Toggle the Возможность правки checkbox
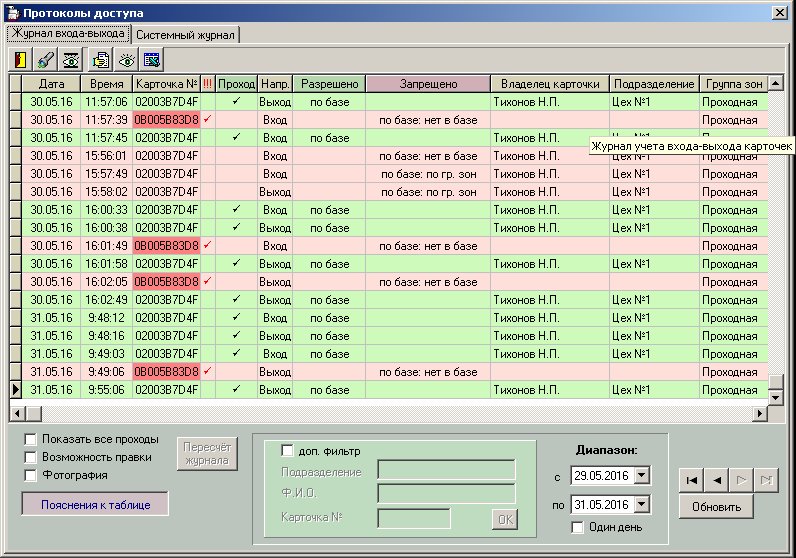This screenshot has width=796, height=558. pos(30,457)
